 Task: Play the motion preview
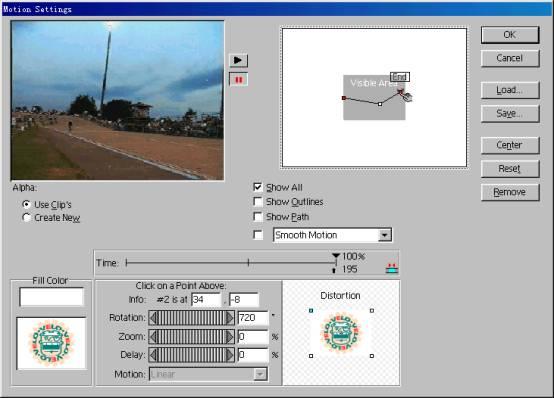[238, 60]
